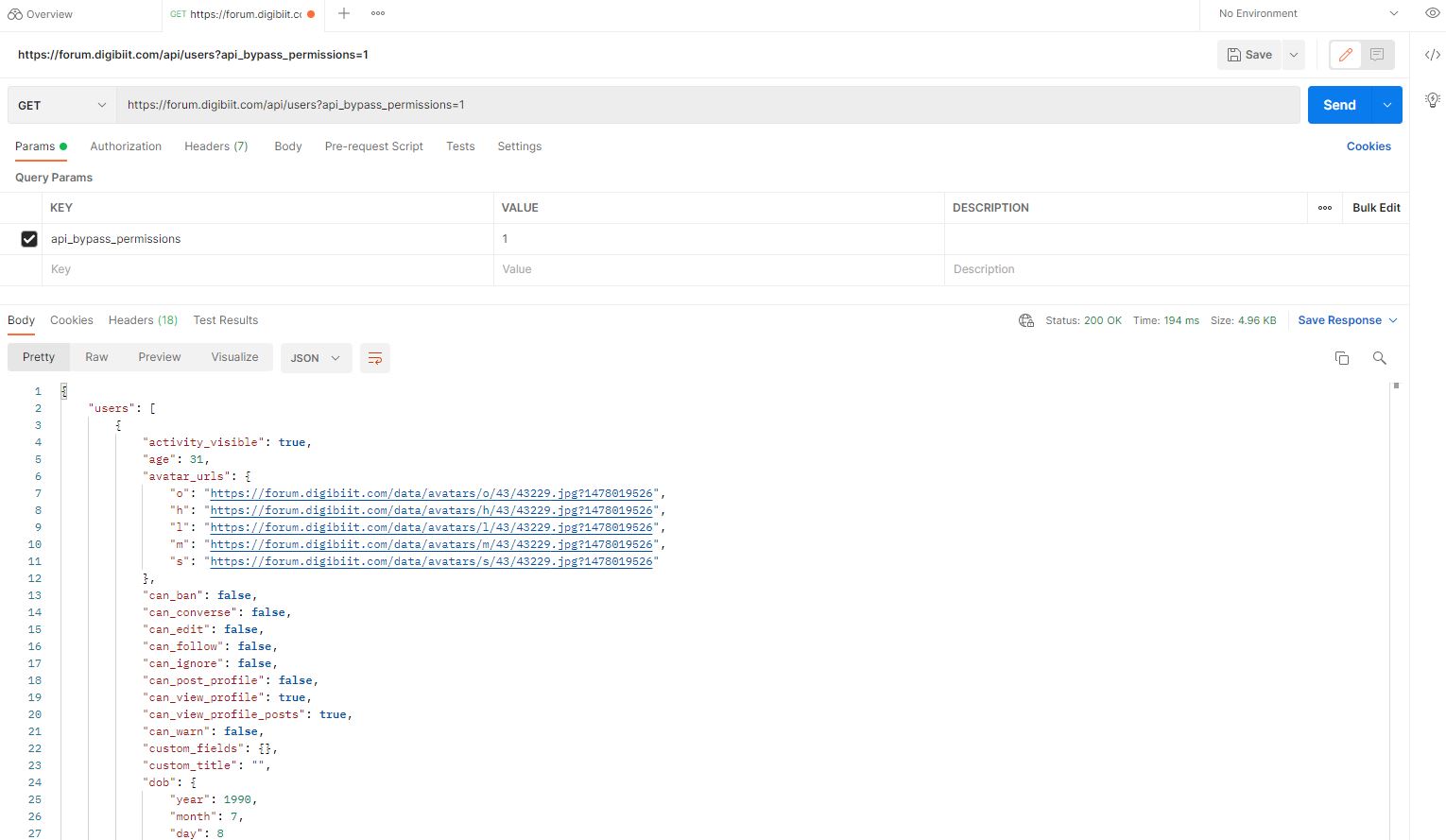Click the empty Key field
1446x840 pixels.
(267, 269)
